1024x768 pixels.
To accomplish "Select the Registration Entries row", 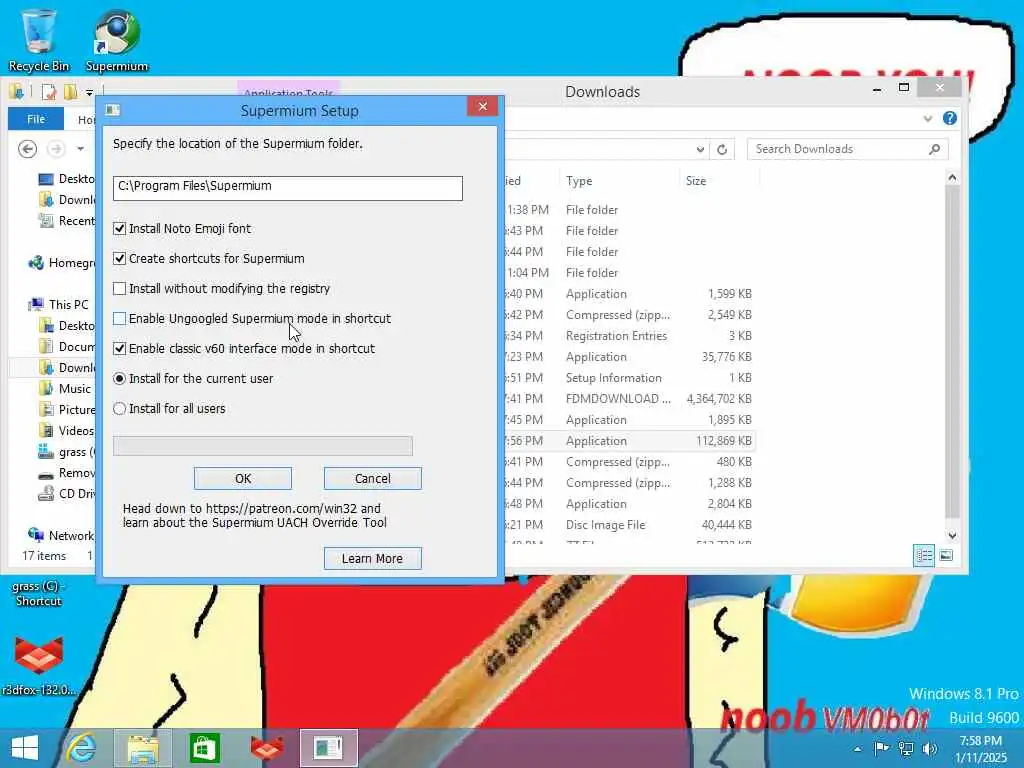I will pos(629,336).
